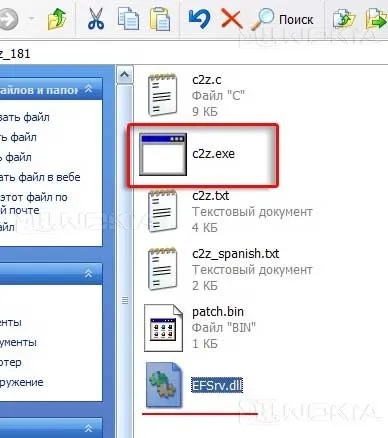Screen dimensions: 388x438
Task: Click sidebar places link ending 'ютер'
Action: pyautogui.click(x=11, y=362)
